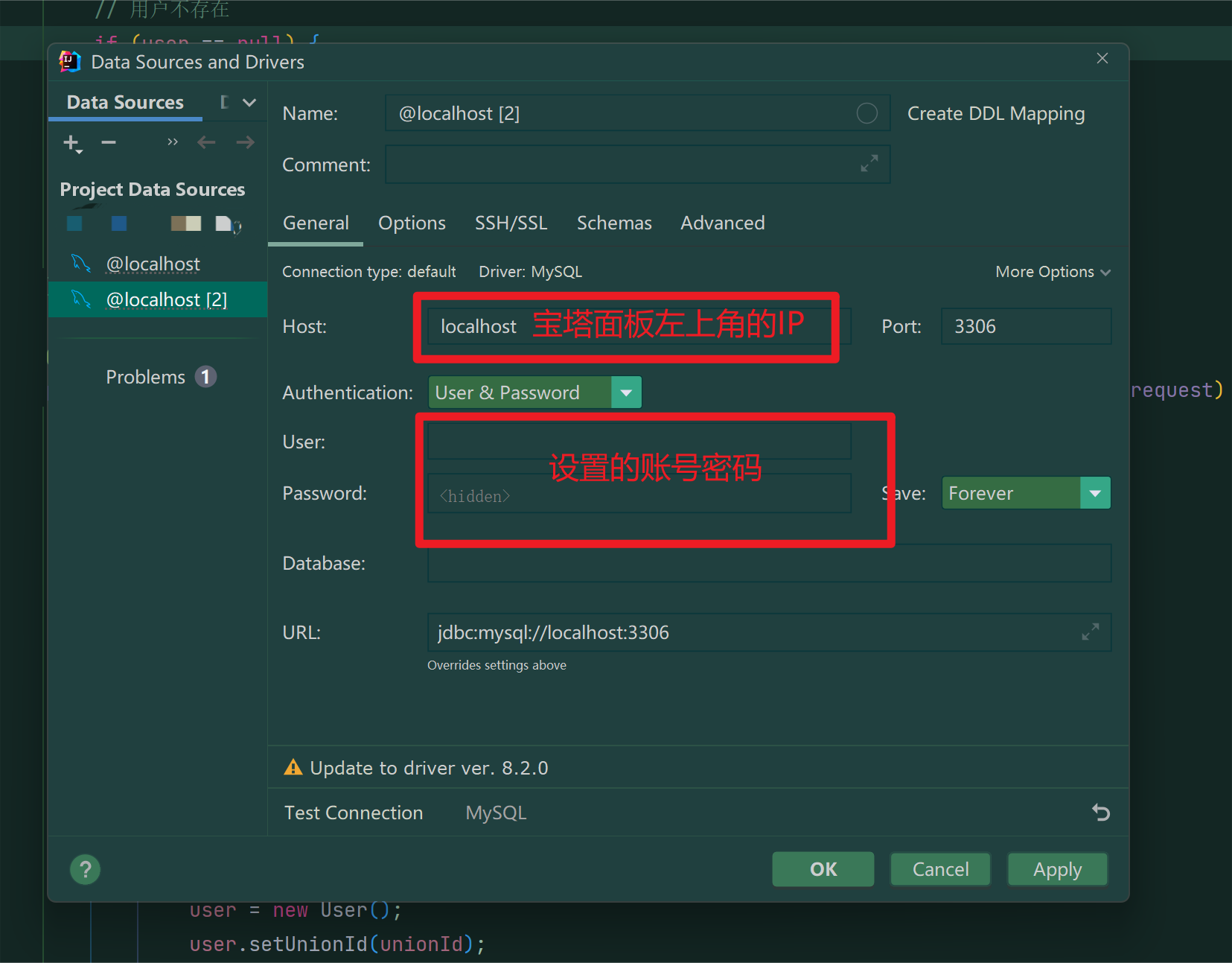The image size is (1232, 963).
Task: Open the Problems section
Action: [145, 377]
